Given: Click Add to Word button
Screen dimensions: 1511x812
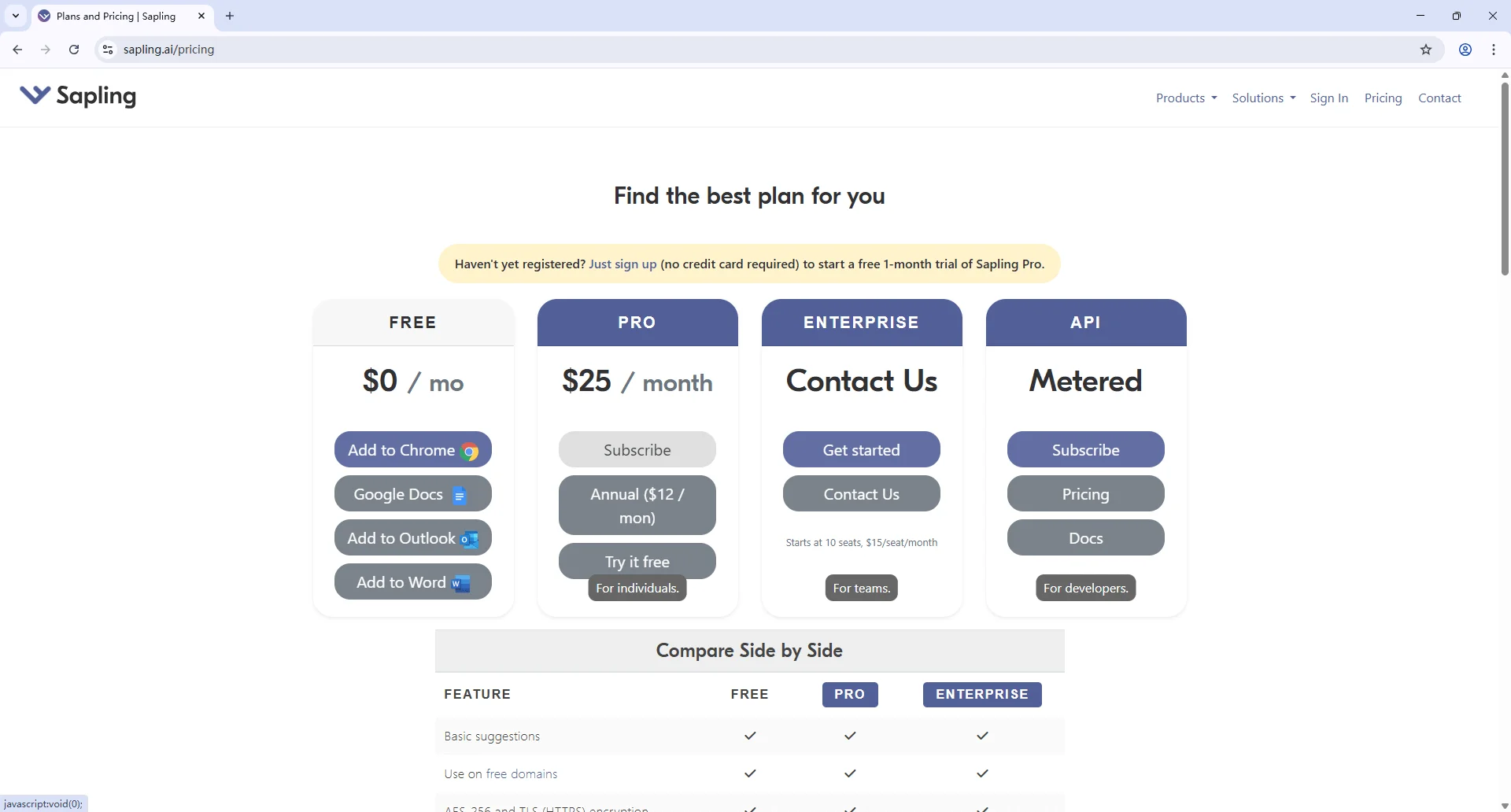Looking at the screenshot, I should [413, 582].
